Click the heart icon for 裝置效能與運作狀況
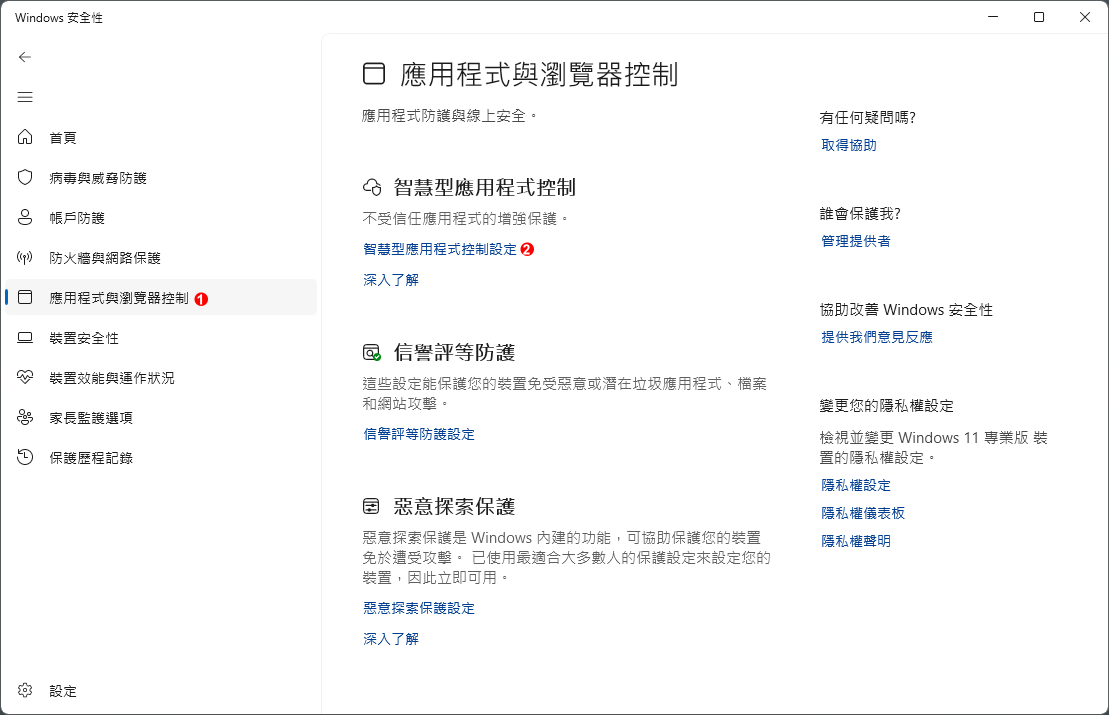1109x715 pixels. [x=25, y=378]
